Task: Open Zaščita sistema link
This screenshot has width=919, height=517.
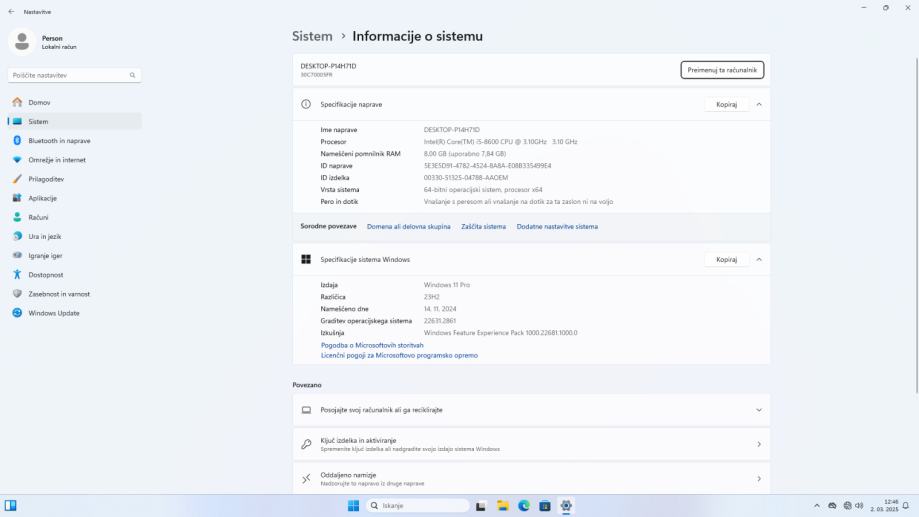Action: pyautogui.click(x=484, y=226)
